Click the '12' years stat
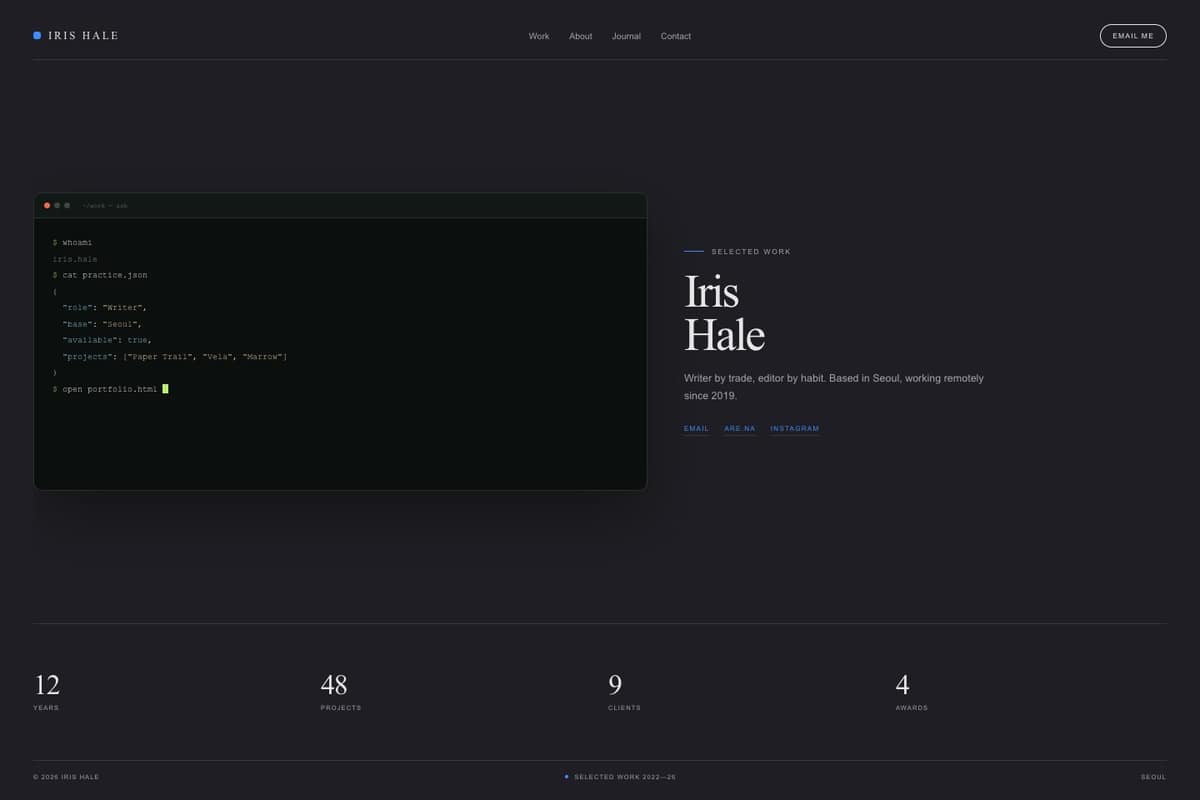This screenshot has width=1200, height=800. click(x=47, y=685)
